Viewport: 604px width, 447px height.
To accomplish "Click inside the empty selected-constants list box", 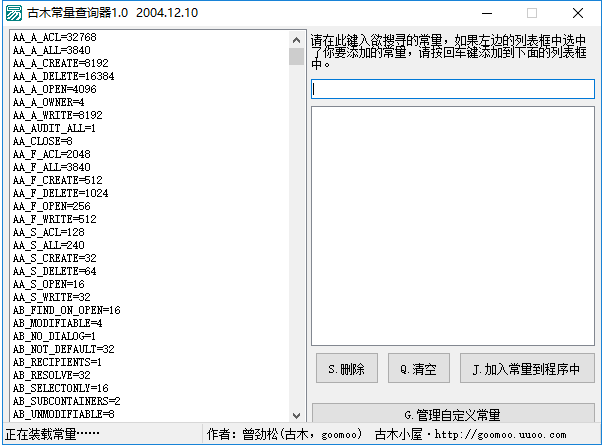I will pos(453,226).
